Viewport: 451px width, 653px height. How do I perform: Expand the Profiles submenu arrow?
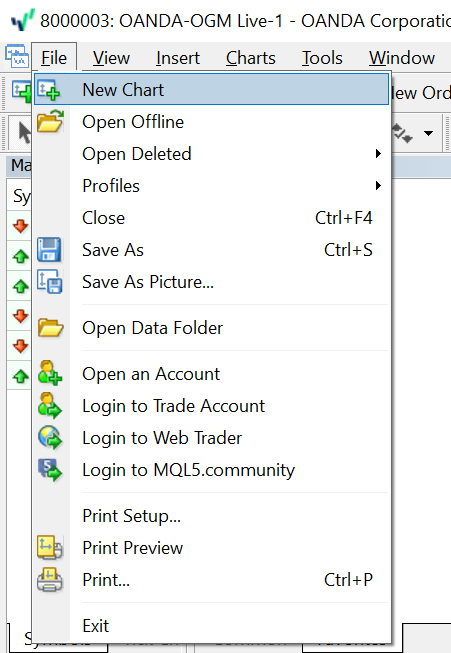[378, 185]
